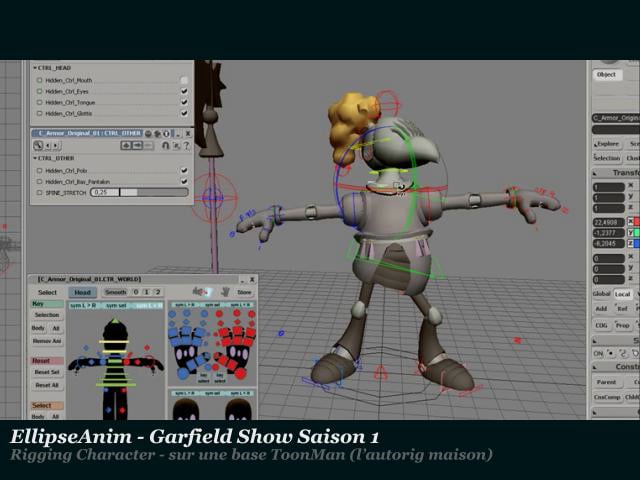The image size is (640, 480).
Task: Click the Smooth button
Action: point(116,292)
